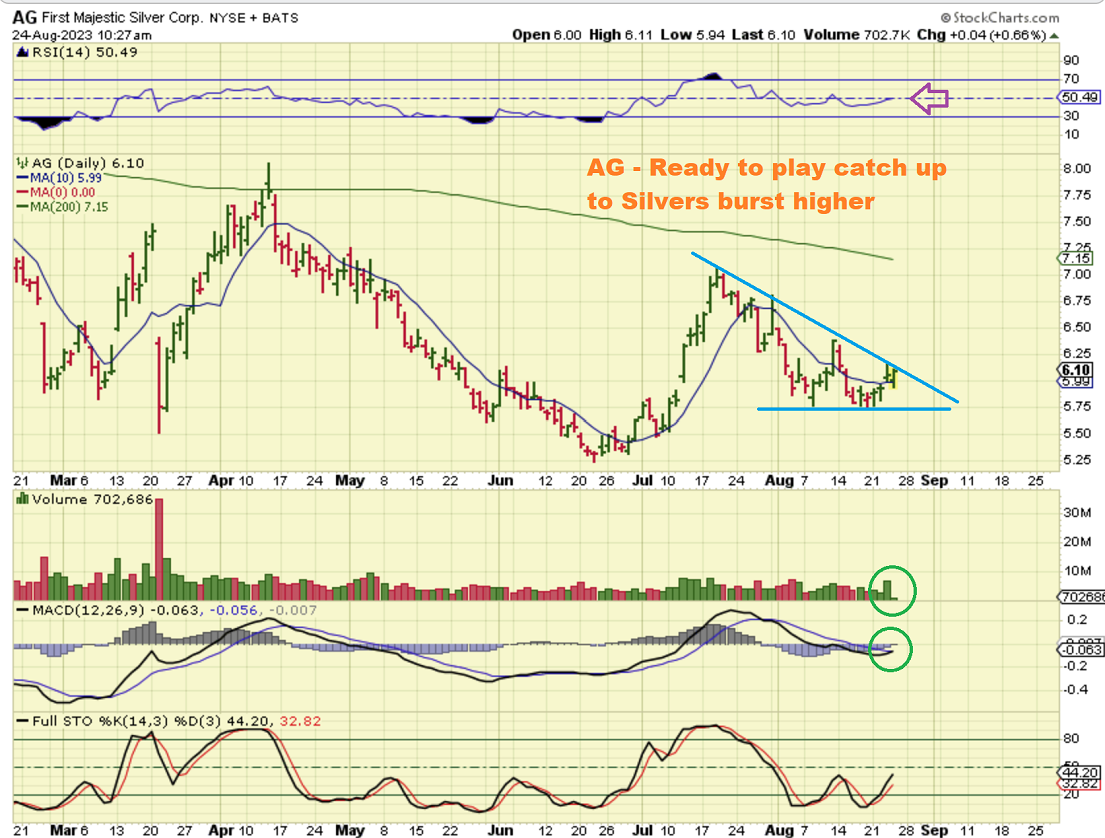
Task: Click the 7.15 MA(200) tag on right axis
Action: (1075, 259)
